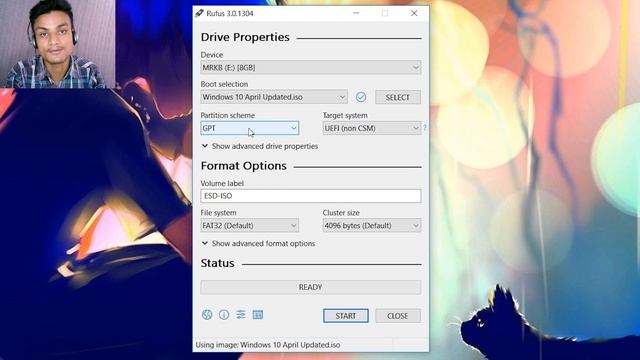Minimize the Rufus window
Image resolution: width=640 pixels, height=360 pixels.
[x=356, y=13]
